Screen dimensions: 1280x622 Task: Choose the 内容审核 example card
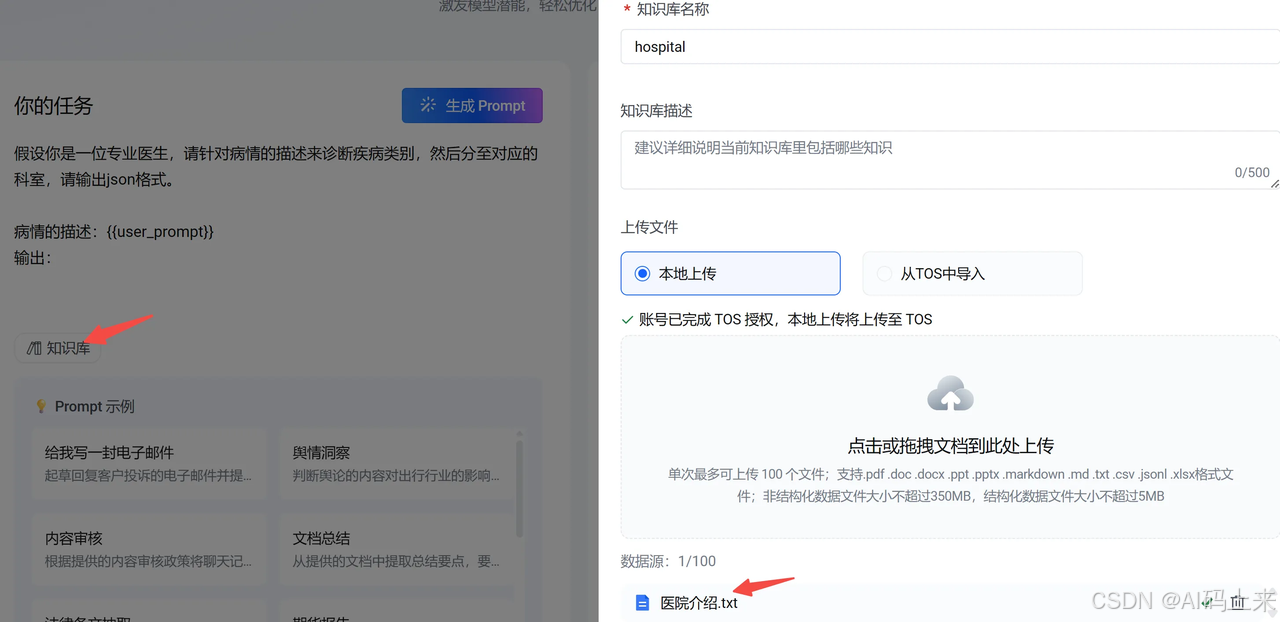pos(149,549)
